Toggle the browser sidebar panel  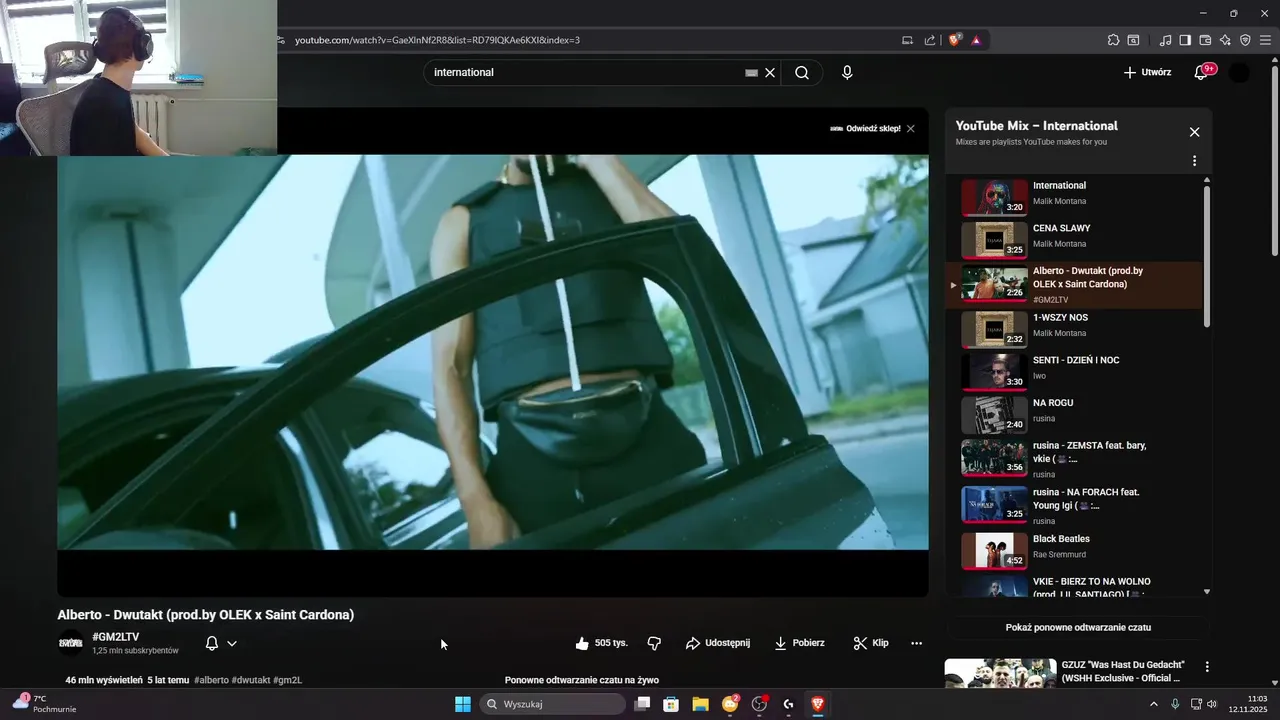(x=1185, y=40)
